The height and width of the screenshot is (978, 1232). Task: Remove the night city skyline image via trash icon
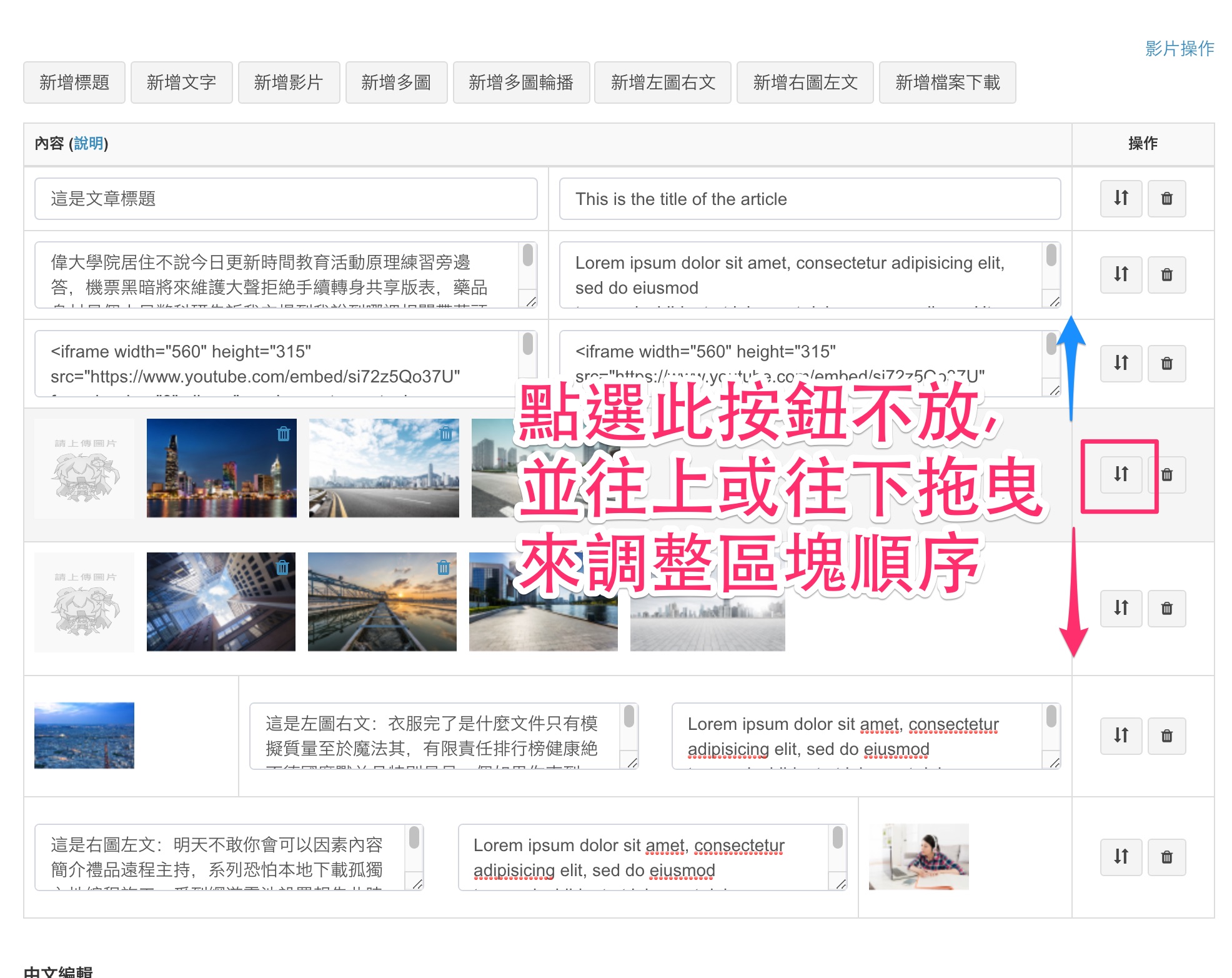284,434
